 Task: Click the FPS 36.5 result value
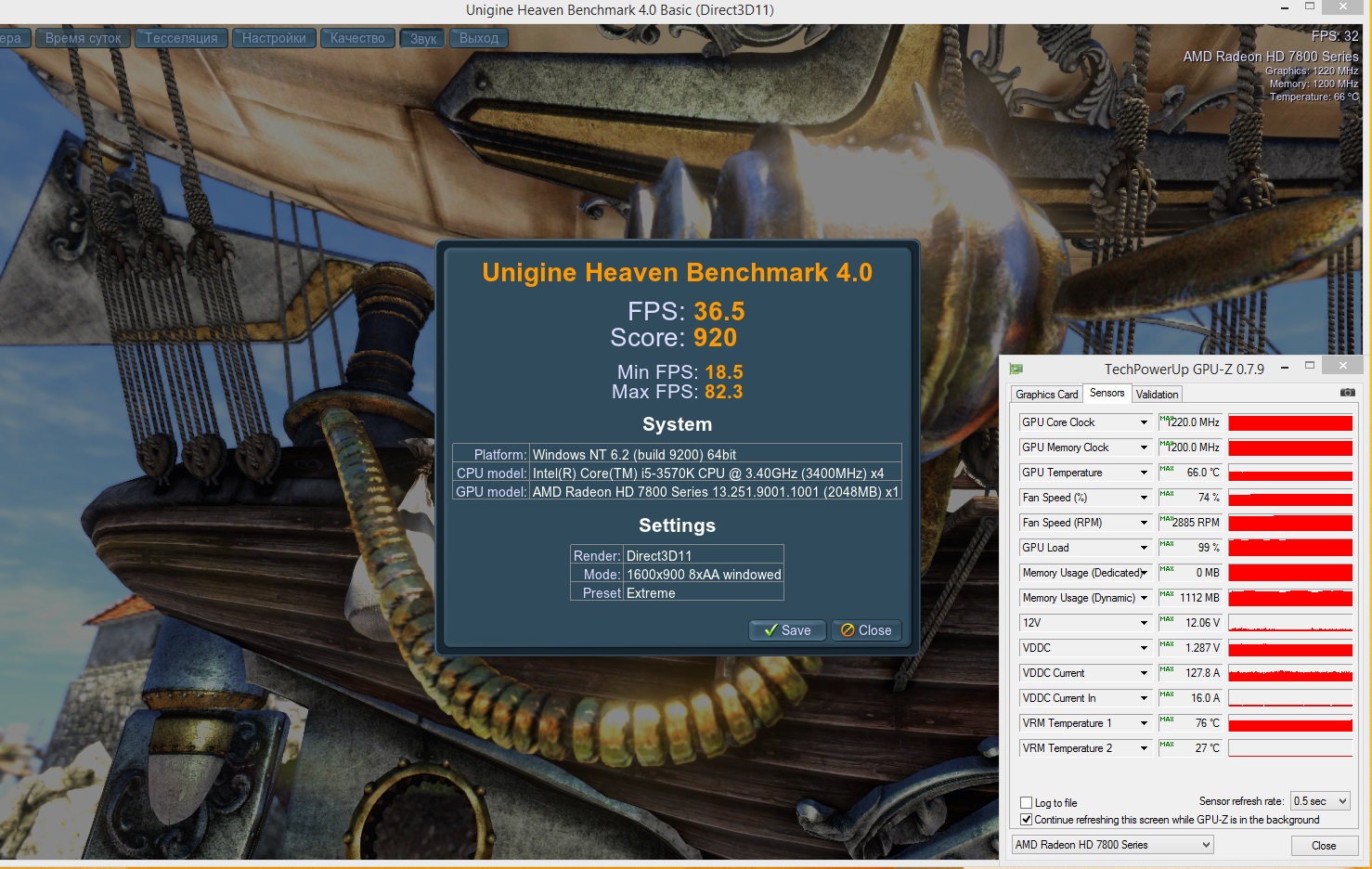719,311
